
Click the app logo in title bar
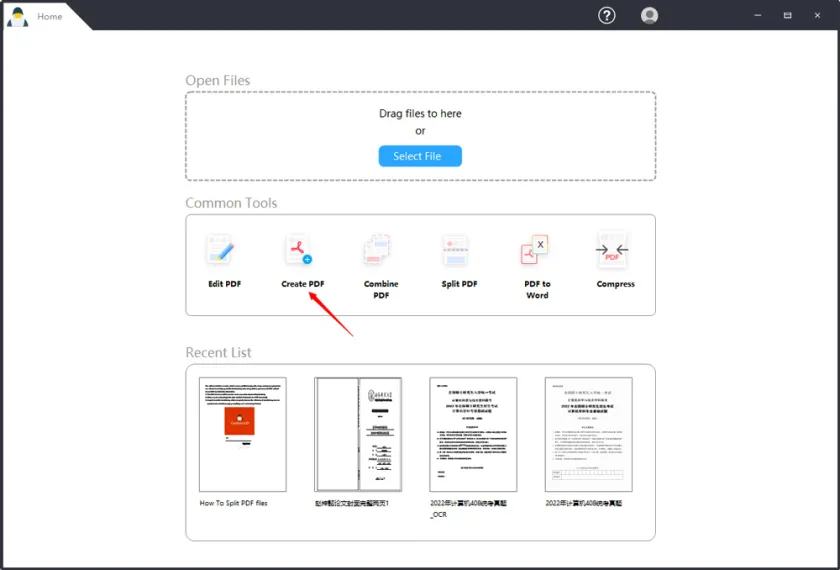point(17,16)
